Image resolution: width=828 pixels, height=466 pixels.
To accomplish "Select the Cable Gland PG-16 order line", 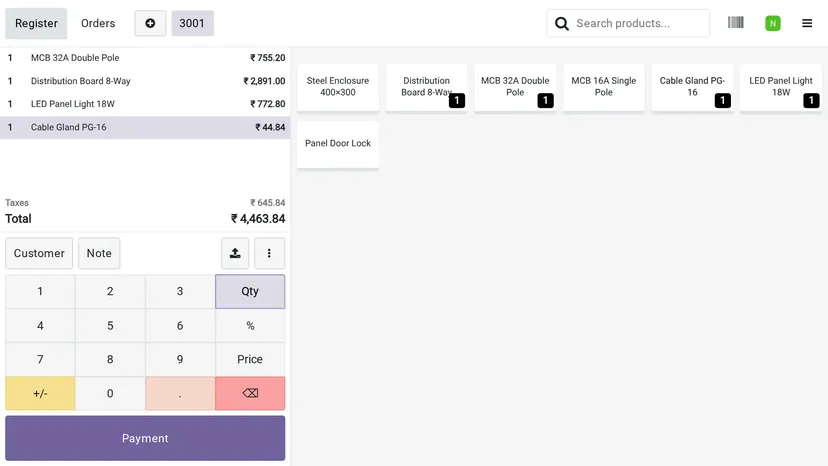I will click(145, 127).
